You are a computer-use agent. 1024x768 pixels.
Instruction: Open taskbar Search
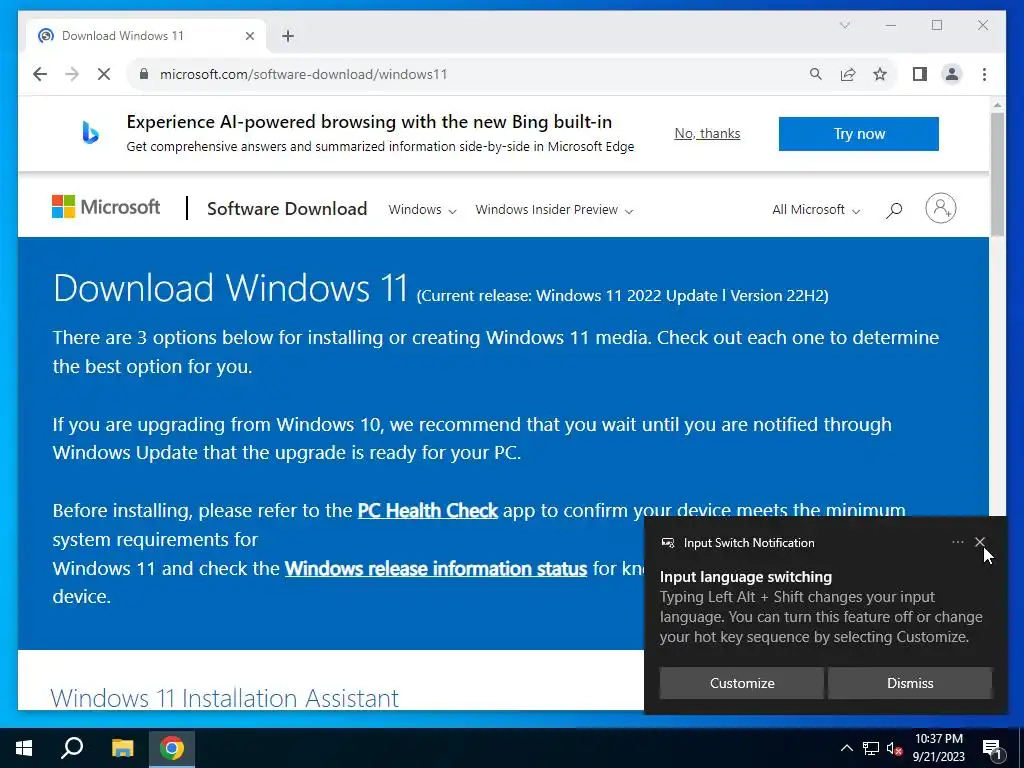pyautogui.click(x=72, y=748)
